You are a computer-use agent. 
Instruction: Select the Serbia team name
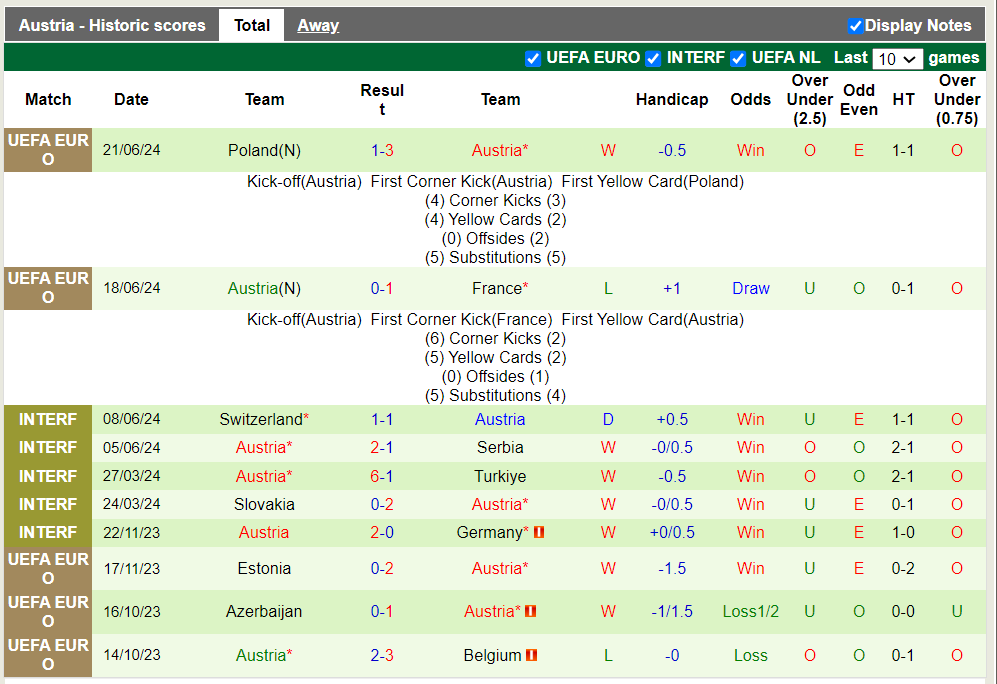(x=500, y=448)
